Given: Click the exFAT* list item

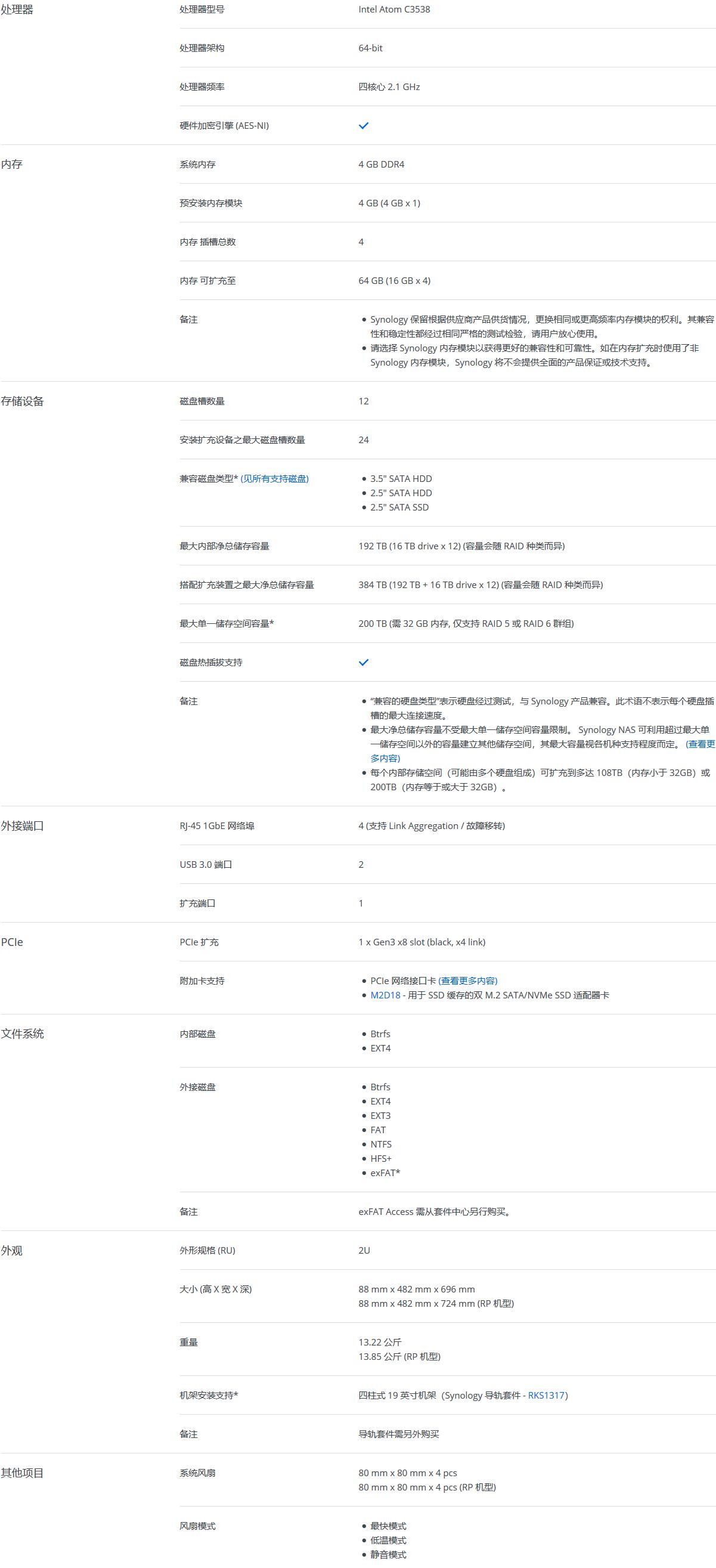Looking at the screenshot, I should [x=385, y=1173].
